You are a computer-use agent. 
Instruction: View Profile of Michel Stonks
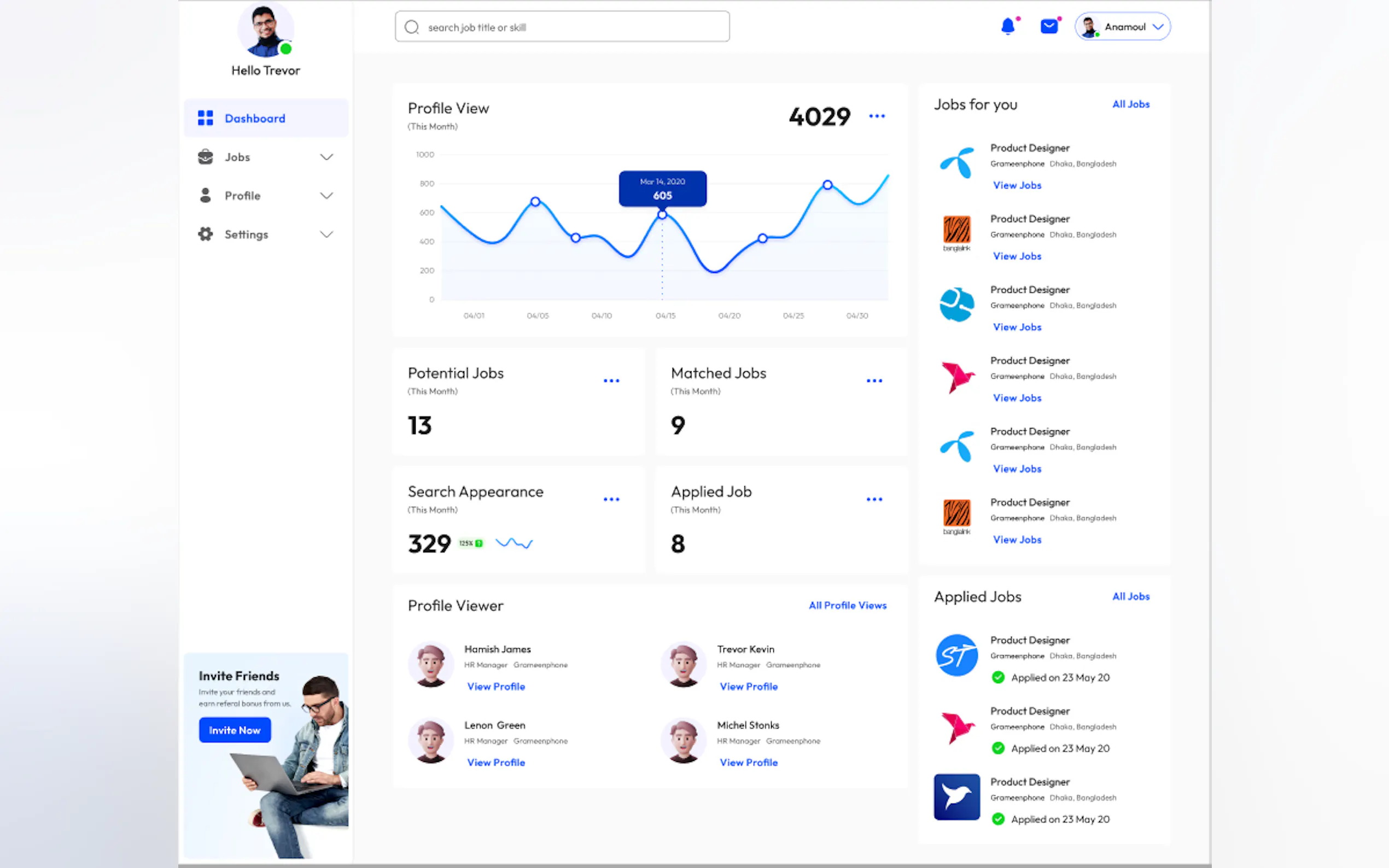pyautogui.click(x=748, y=763)
